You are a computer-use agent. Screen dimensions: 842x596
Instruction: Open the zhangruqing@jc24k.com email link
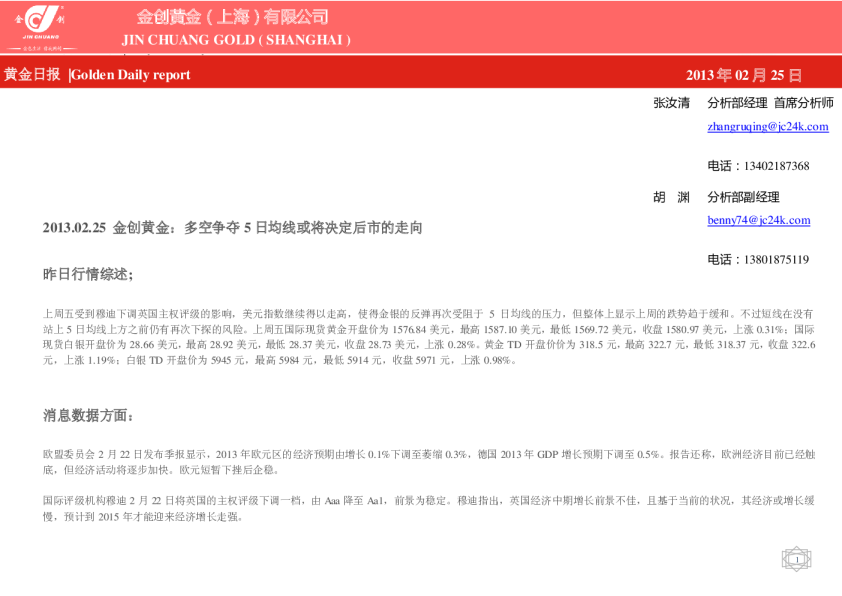[767, 127]
